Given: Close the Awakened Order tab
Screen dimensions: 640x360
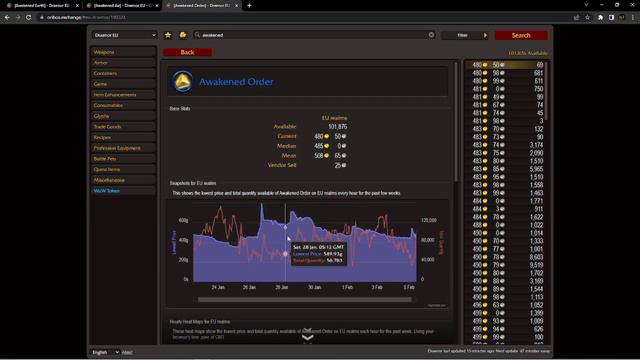Looking at the screenshot, I should click(x=236, y=6).
